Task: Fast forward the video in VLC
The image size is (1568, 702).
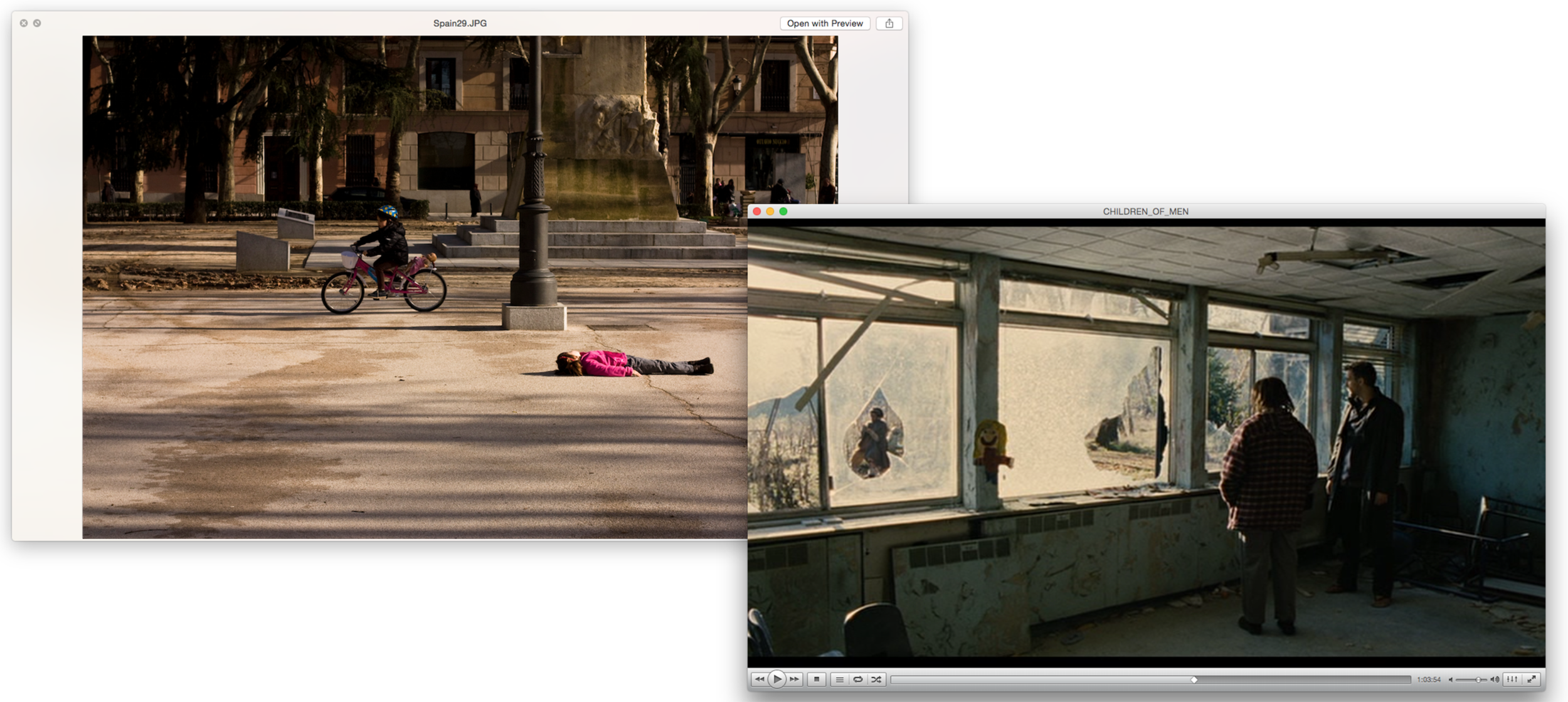Action: point(795,679)
